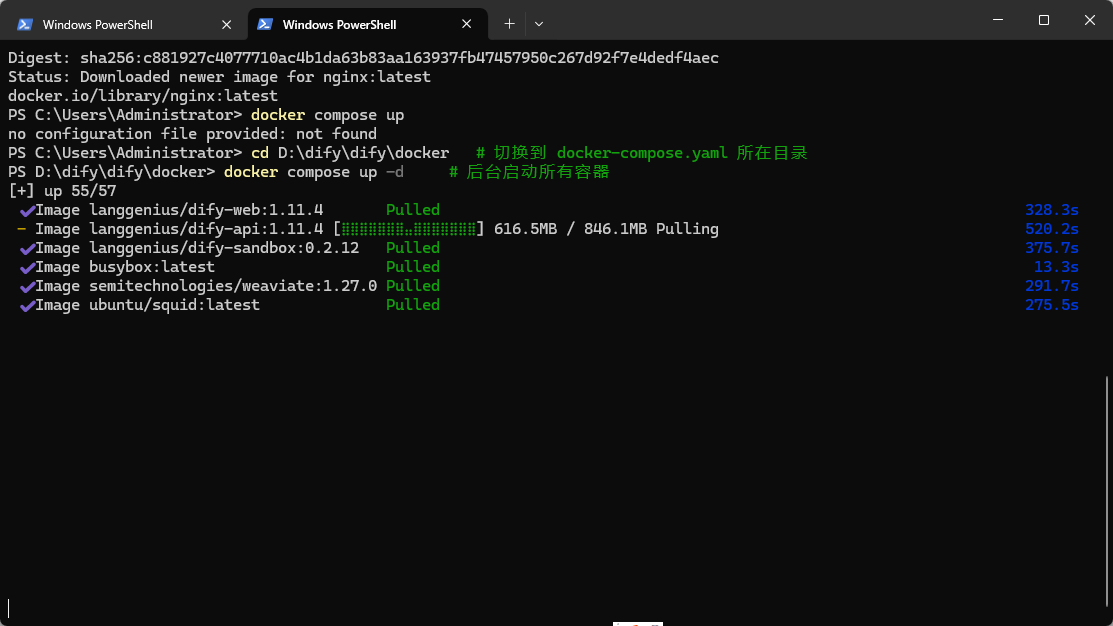Click the 'no configuration file provided: not found' line
The width and height of the screenshot is (1113, 626).
tap(192, 133)
